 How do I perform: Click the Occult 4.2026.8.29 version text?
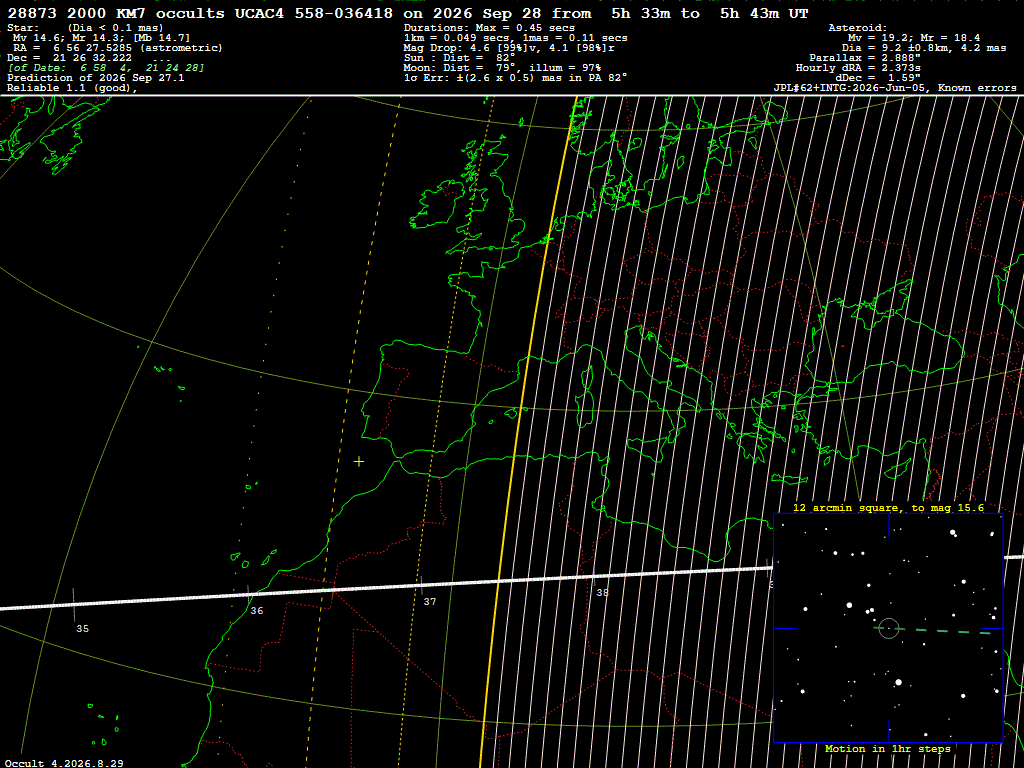[64, 763]
